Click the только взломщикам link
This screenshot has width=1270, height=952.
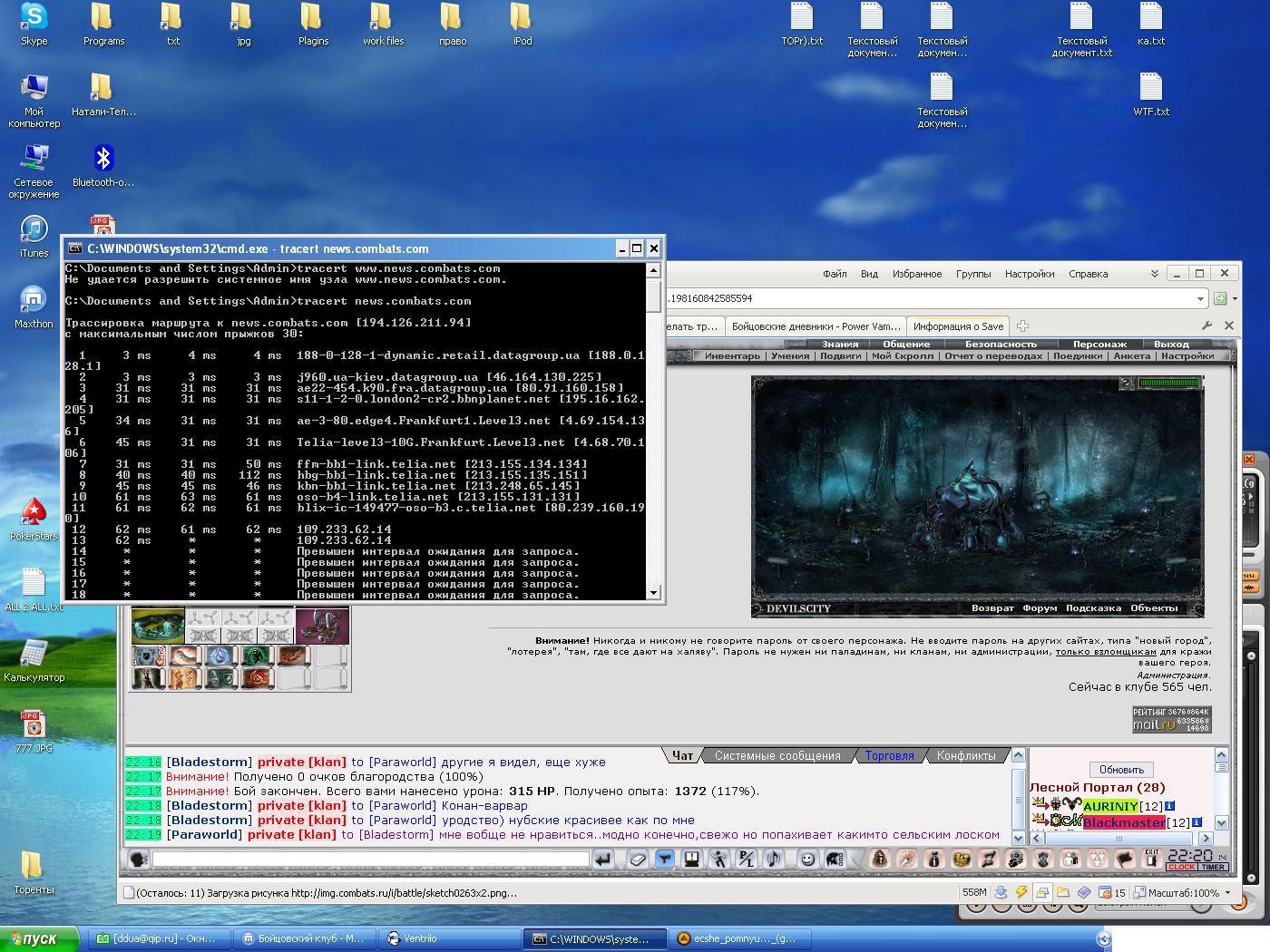(1106, 651)
